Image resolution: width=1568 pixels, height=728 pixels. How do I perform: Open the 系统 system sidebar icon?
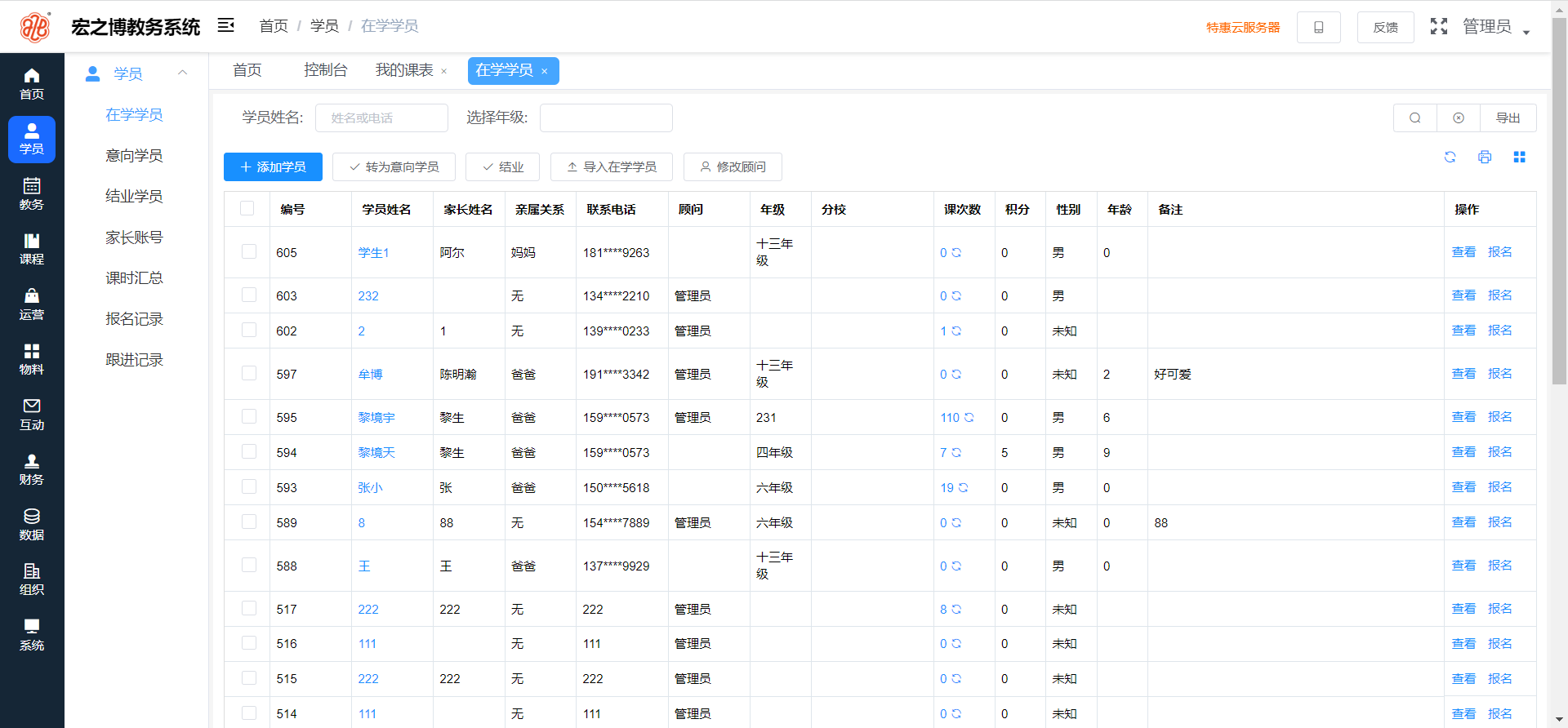[32, 635]
